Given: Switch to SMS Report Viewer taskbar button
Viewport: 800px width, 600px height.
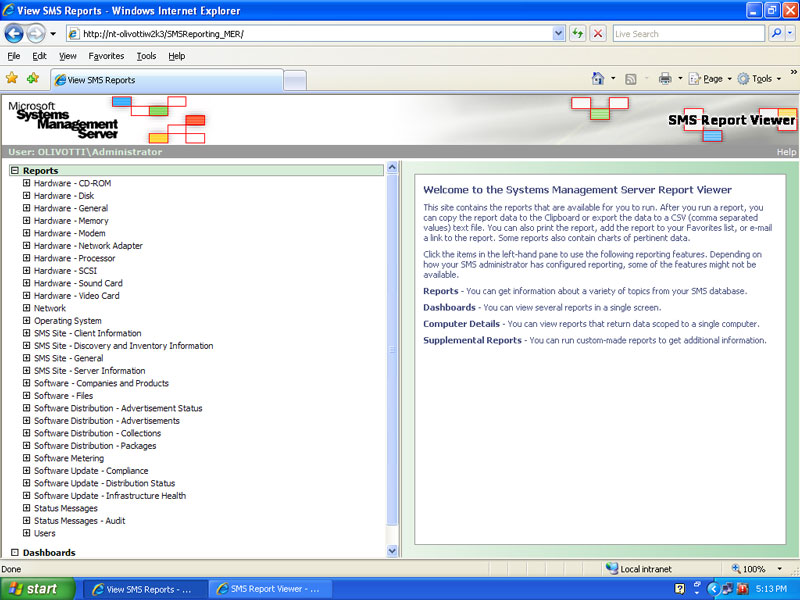Looking at the screenshot, I should (x=270, y=589).
